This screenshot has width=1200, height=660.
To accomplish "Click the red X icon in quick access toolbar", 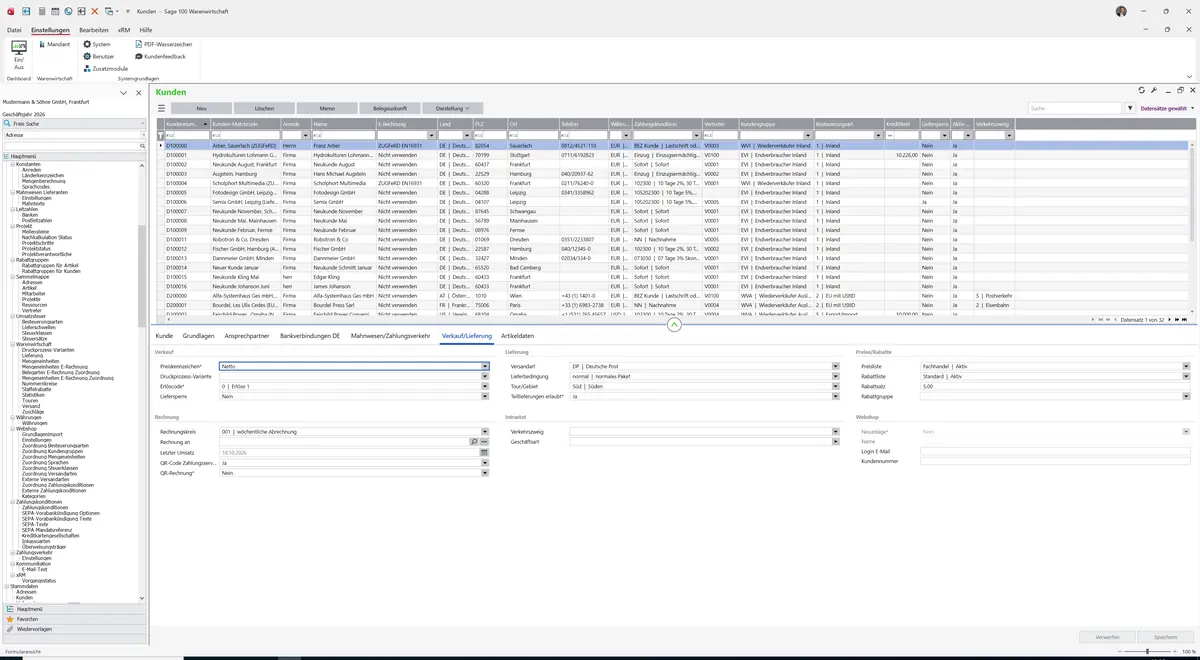I will click(94, 10).
